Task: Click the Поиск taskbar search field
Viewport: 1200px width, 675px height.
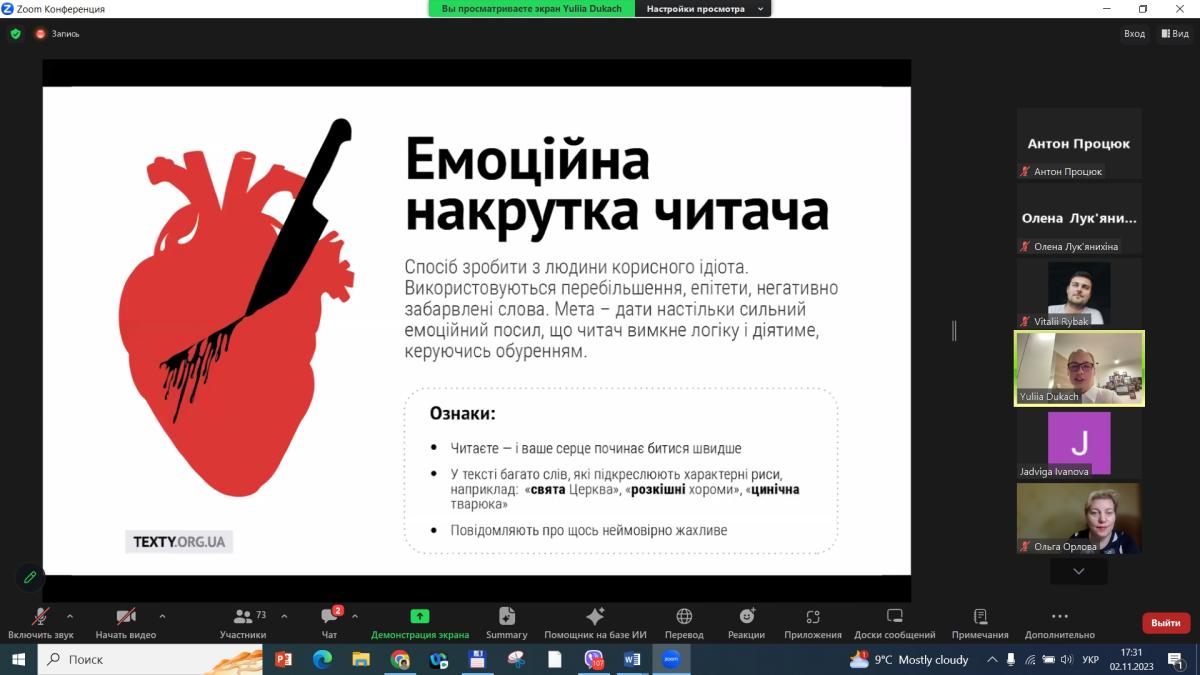Action: coord(150,659)
